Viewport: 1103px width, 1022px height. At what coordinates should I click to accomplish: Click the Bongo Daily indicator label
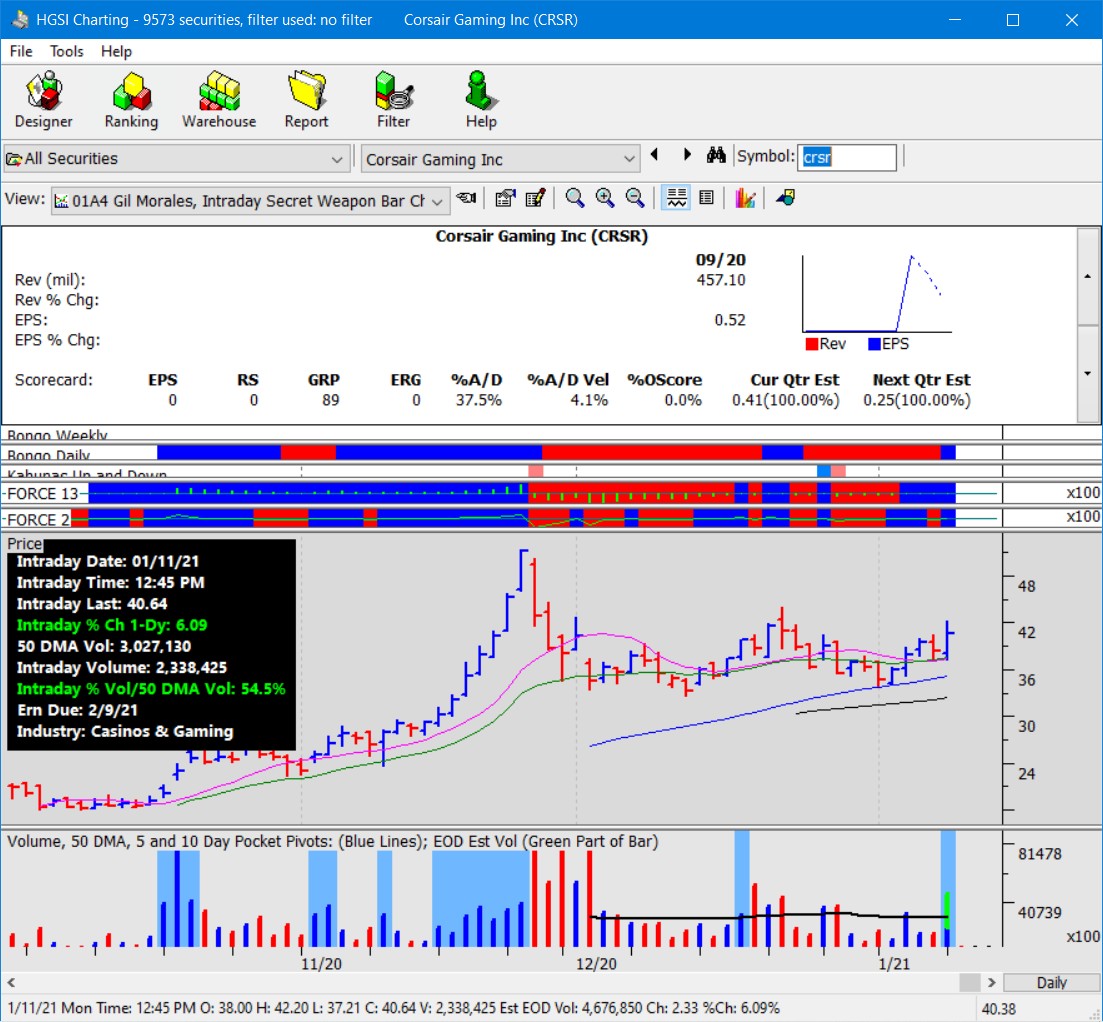(x=49, y=454)
